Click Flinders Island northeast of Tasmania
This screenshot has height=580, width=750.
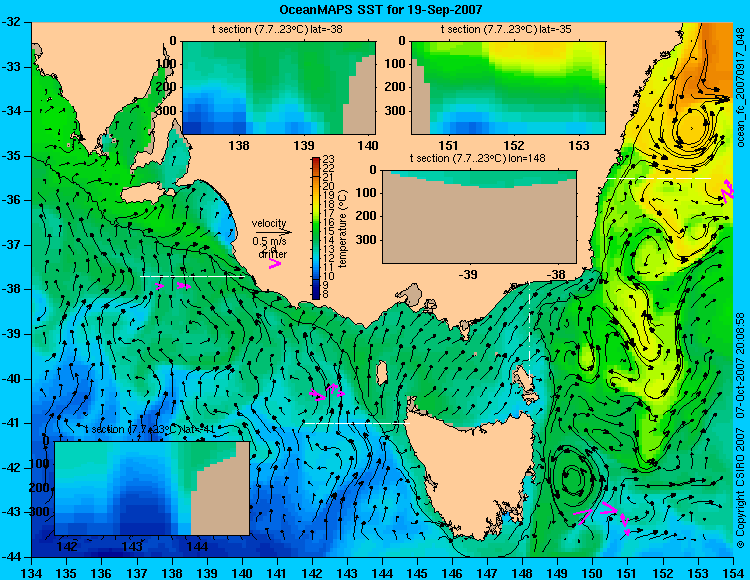(524, 378)
